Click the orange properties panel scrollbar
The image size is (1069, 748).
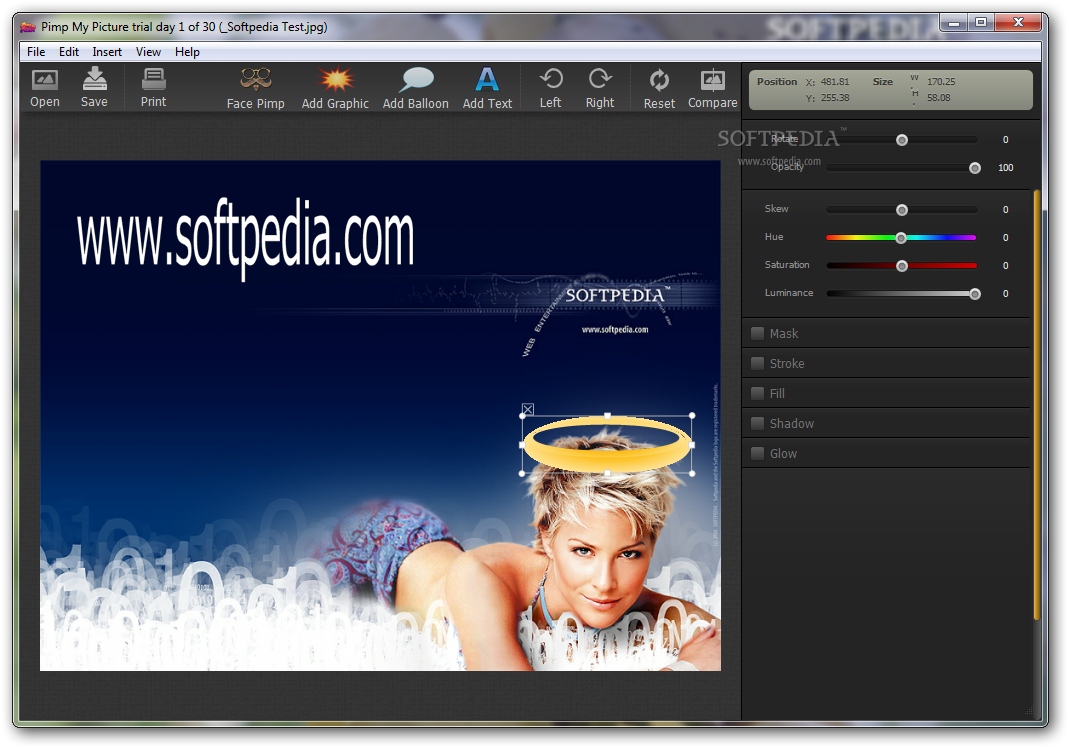(x=1036, y=404)
